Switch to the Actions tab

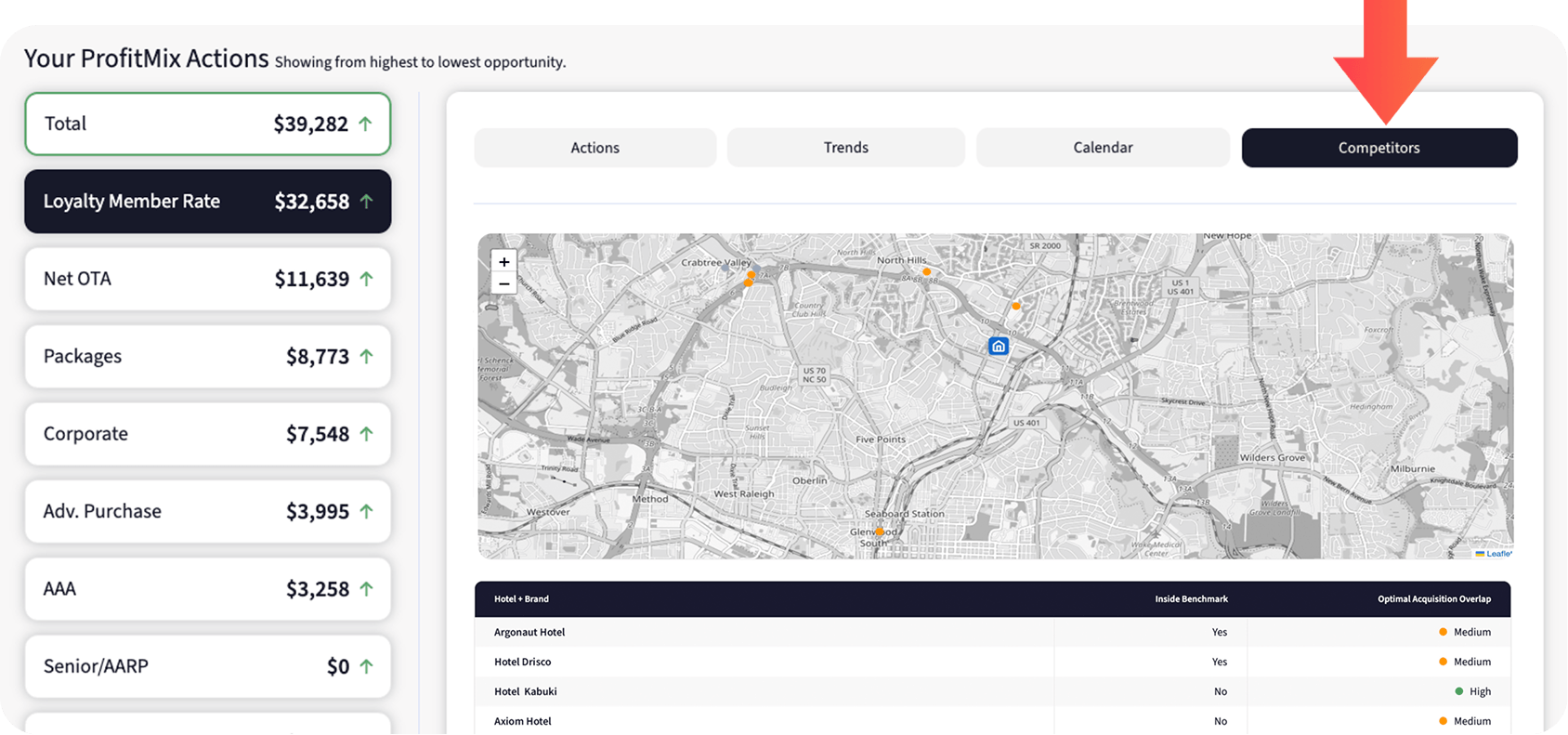pos(595,148)
